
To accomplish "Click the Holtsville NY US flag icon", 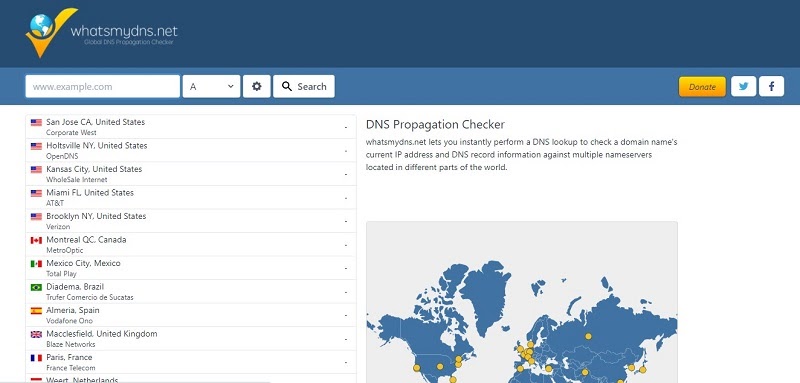I will 36,146.
